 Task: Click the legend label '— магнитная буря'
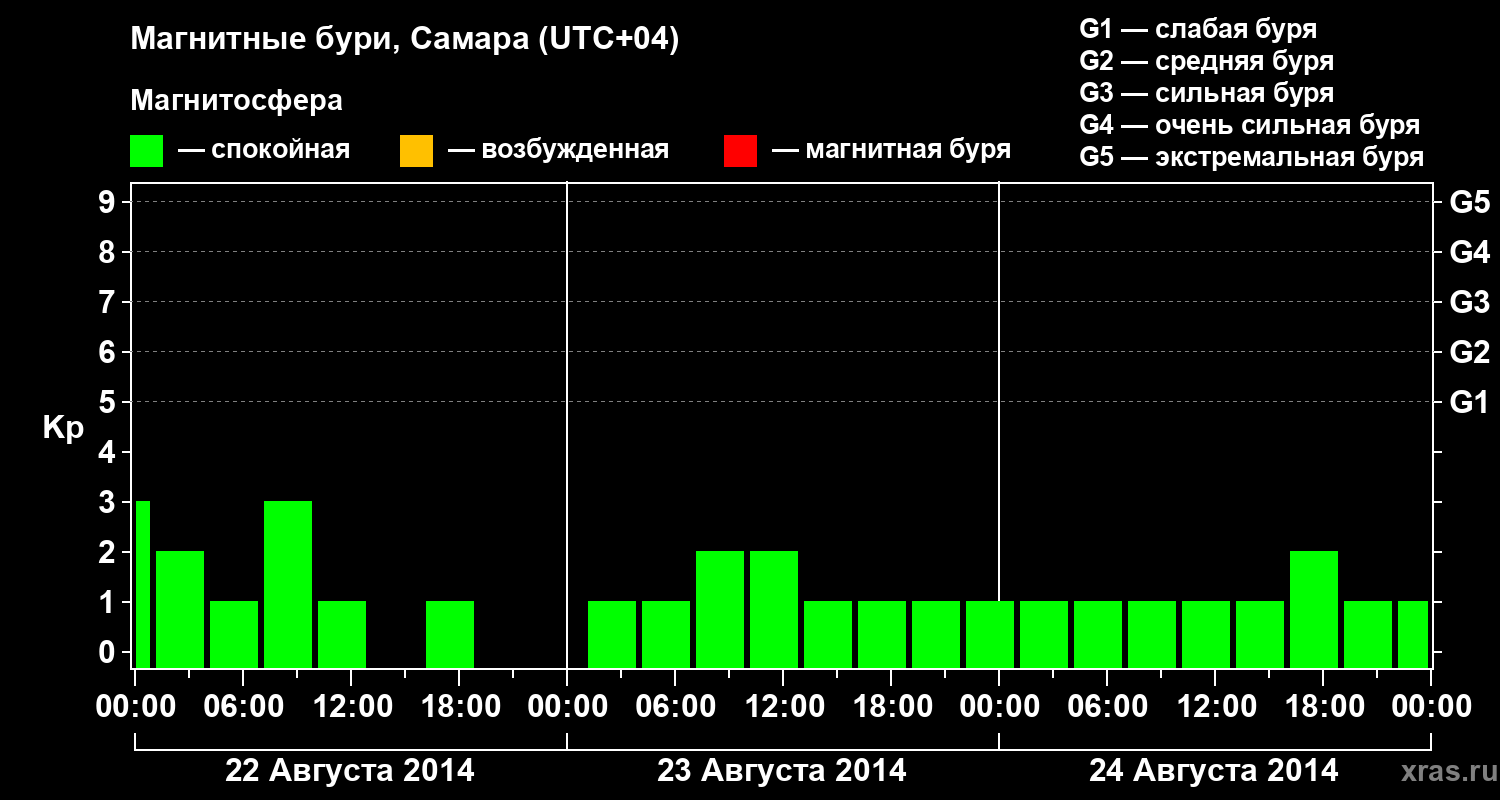tap(891, 150)
